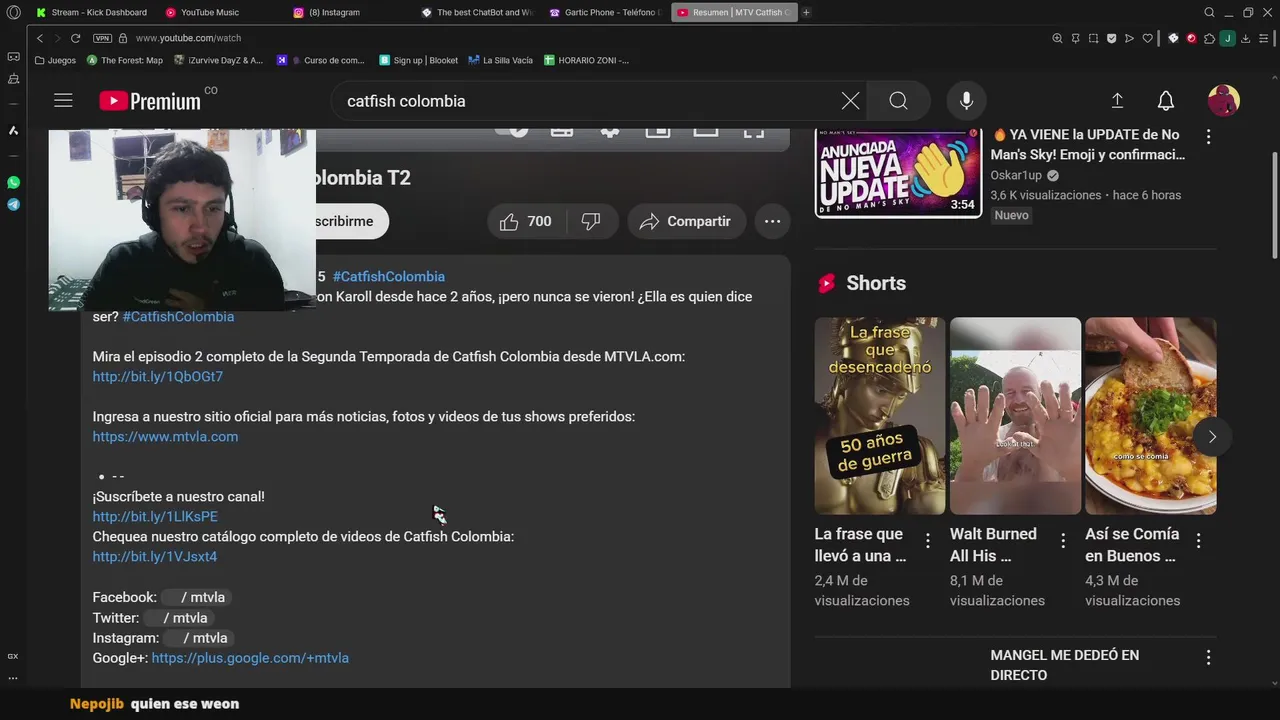Click the pin icon in address bar
This screenshot has width=1280, height=720.
[1076, 38]
